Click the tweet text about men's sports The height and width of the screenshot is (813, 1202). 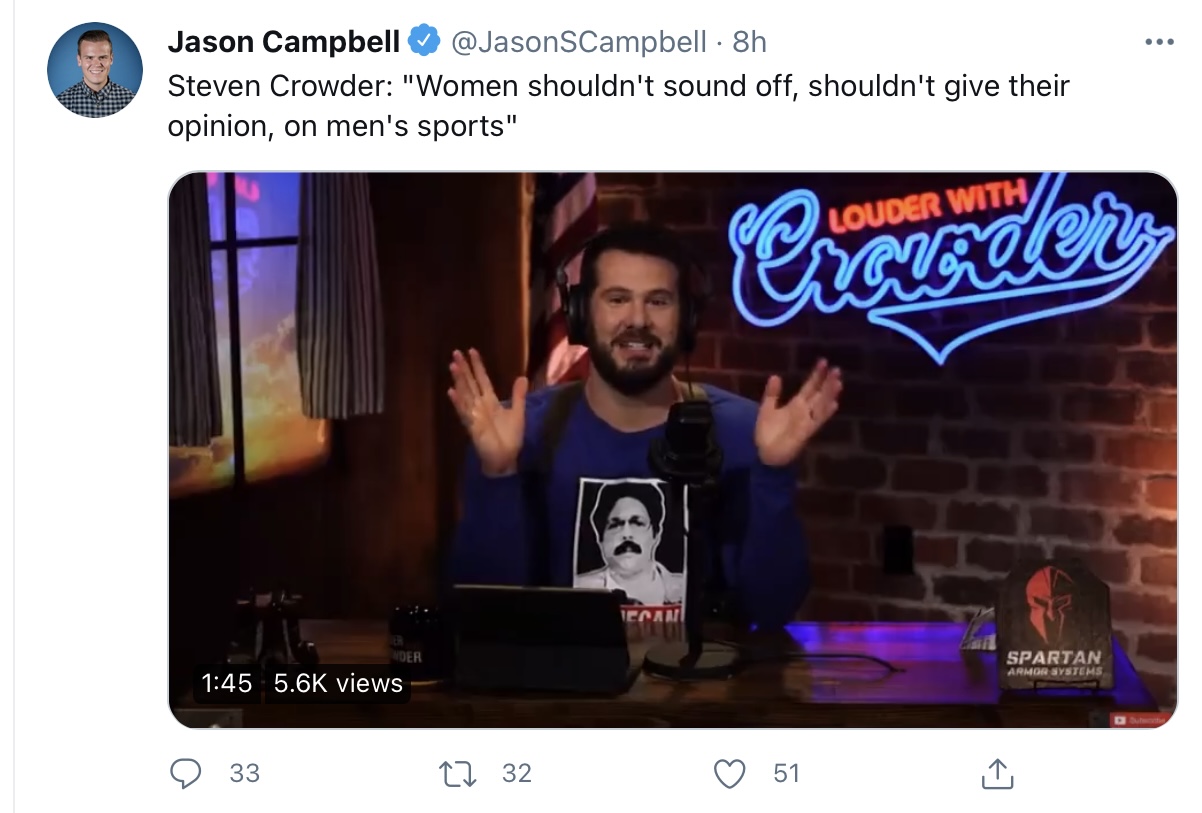(618, 107)
